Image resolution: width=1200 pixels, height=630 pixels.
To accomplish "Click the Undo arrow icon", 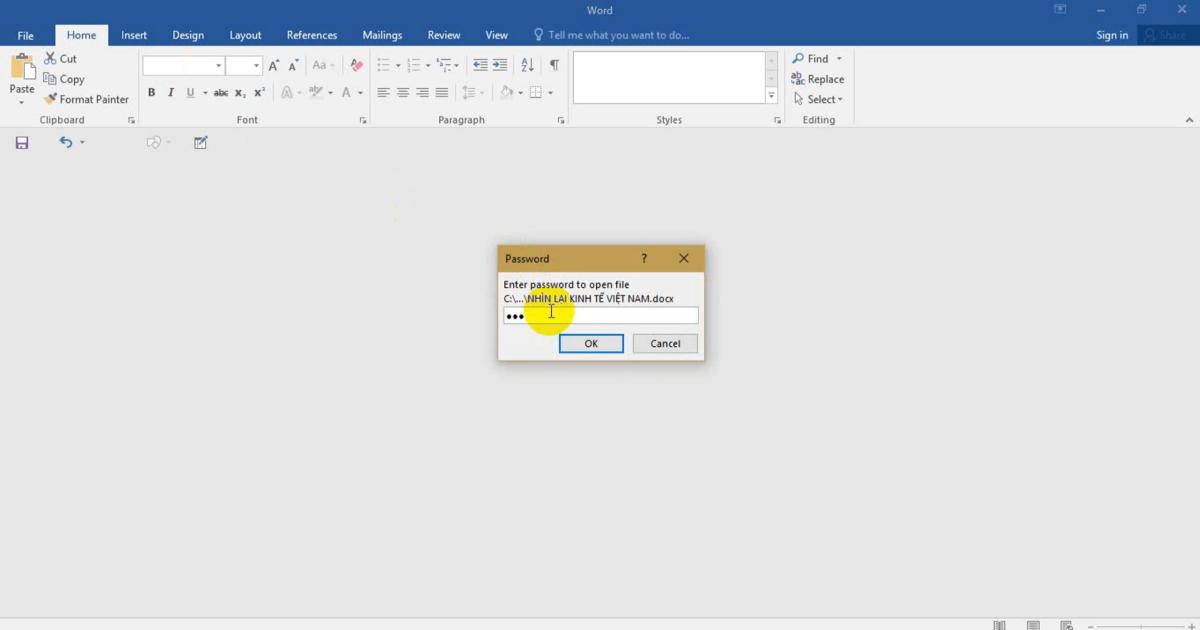I will point(66,143).
